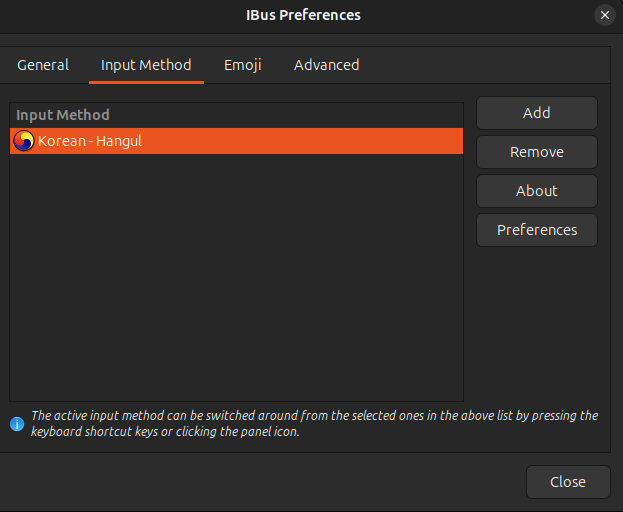
Task: Select the Korean - Hangul row label
Action: [90, 141]
